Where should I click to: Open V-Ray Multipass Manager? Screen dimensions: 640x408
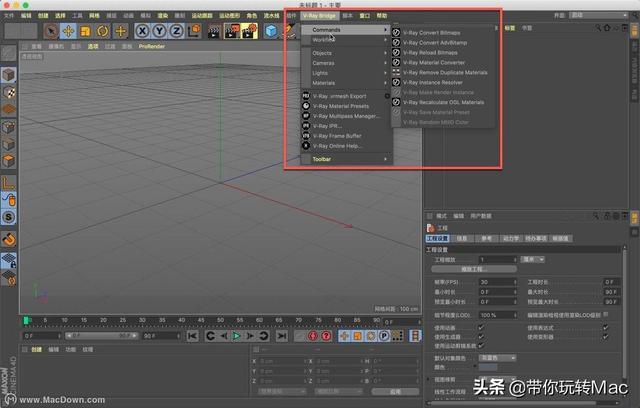coord(347,116)
